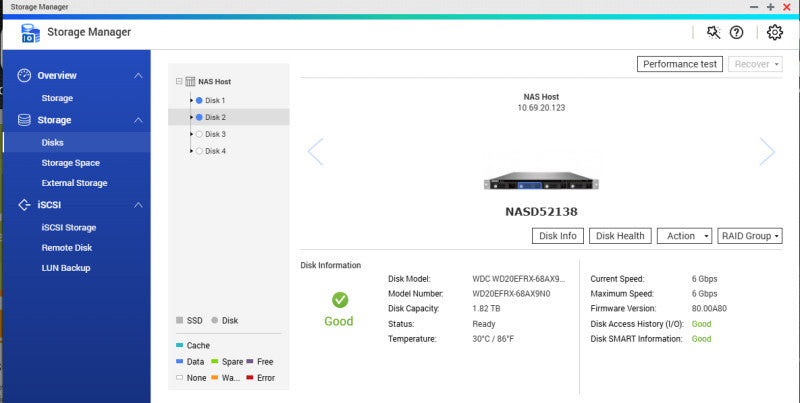Viewport: 800px width, 403px height.
Task: Click the Storage Manager logo icon
Action: (31, 33)
